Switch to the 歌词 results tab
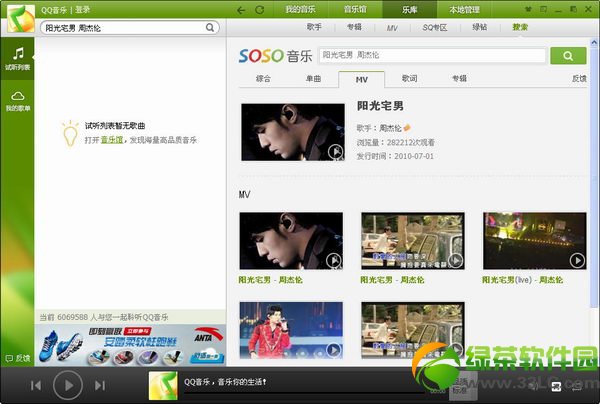 pyautogui.click(x=409, y=79)
